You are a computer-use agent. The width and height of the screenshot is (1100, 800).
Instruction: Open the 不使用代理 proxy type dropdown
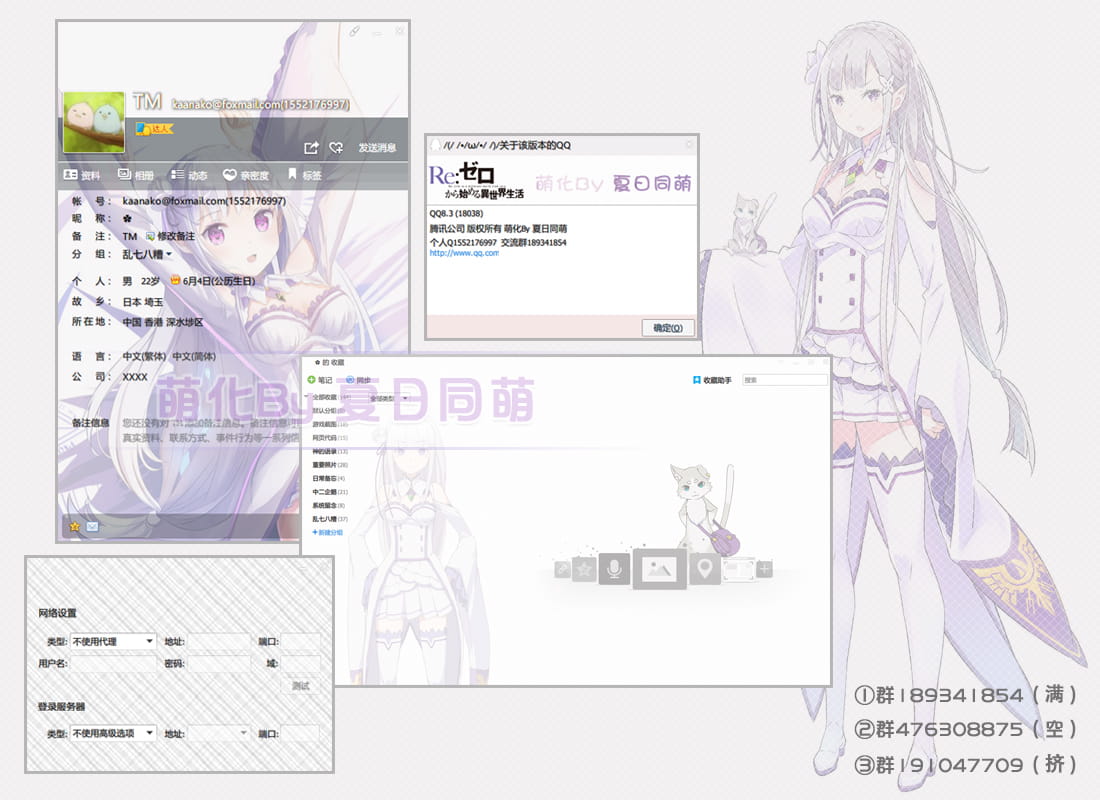[x=113, y=641]
